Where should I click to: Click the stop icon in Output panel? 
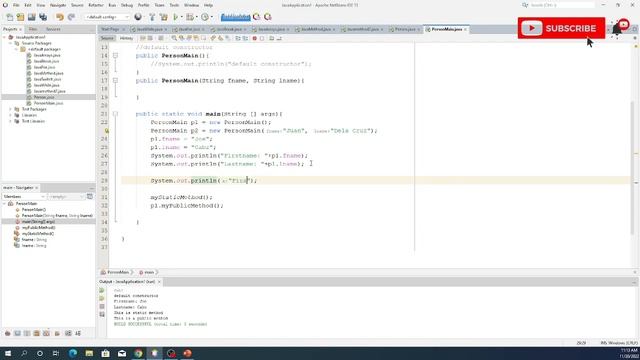pos(102,307)
